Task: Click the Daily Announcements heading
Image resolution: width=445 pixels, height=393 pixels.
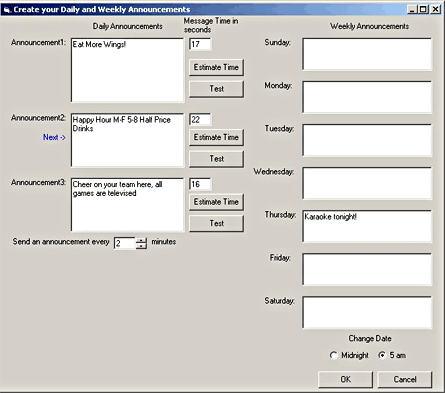Action: (128, 26)
